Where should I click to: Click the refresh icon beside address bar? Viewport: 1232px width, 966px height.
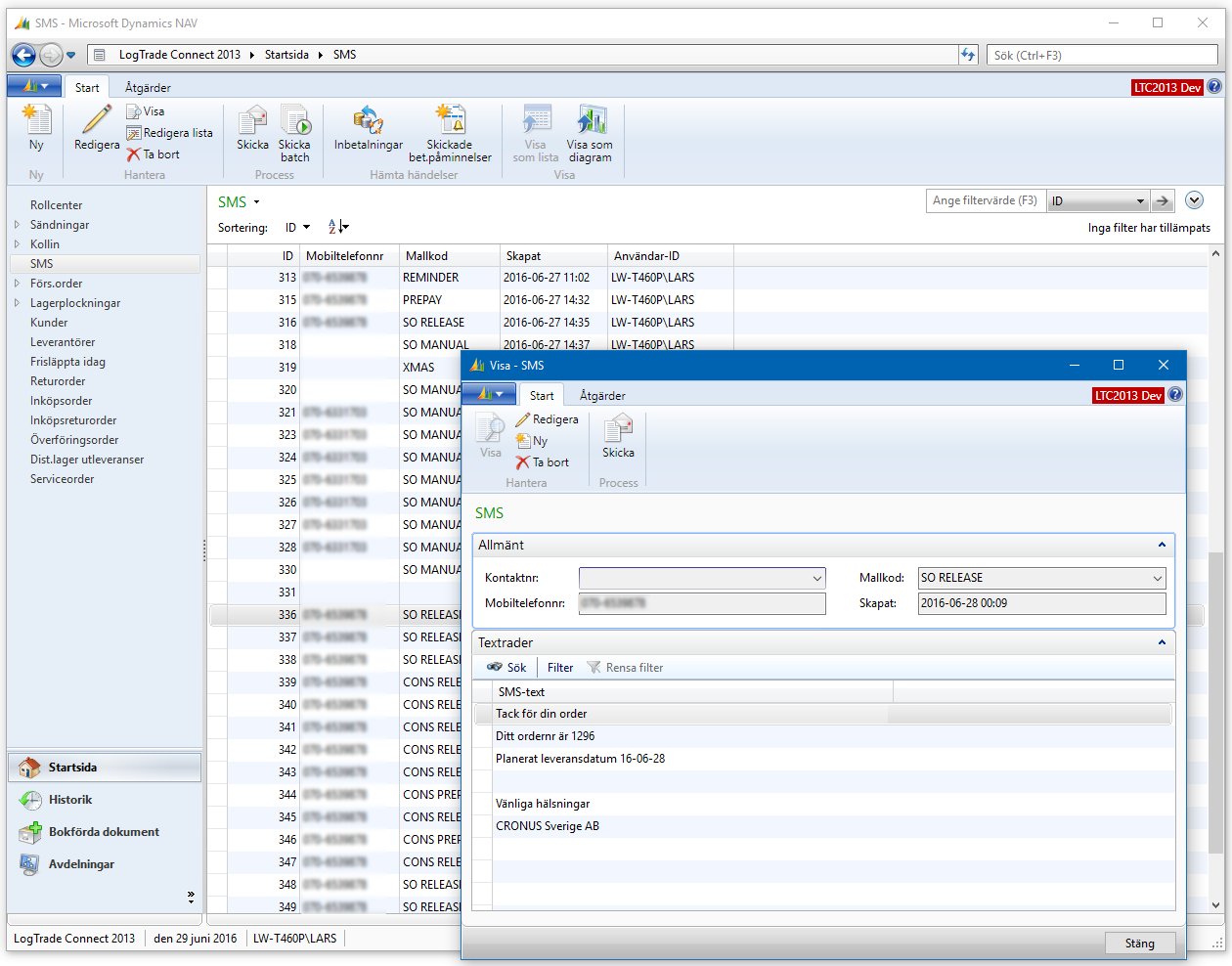click(968, 55)
